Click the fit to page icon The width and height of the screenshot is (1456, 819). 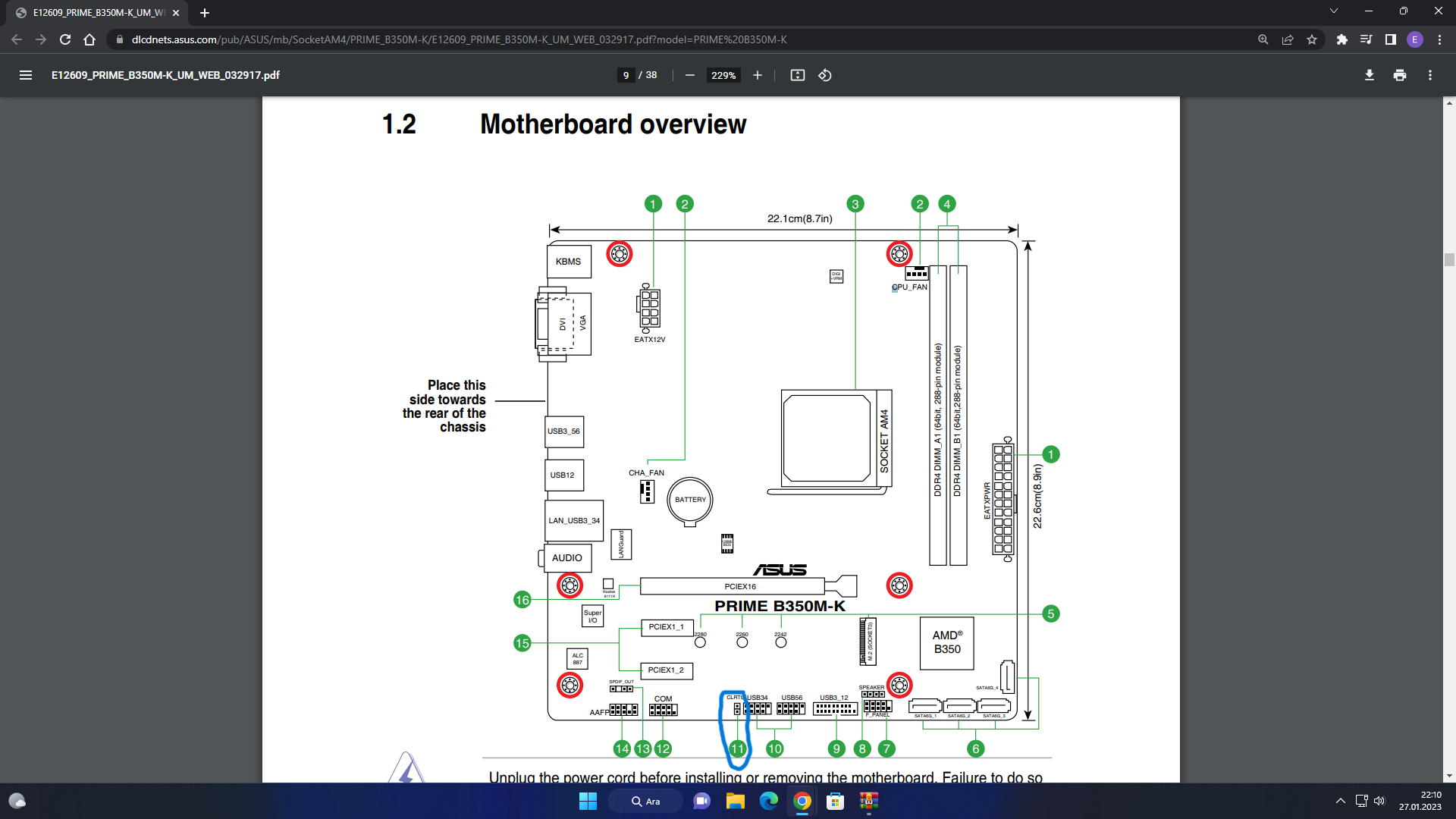[x=797, y=75]
